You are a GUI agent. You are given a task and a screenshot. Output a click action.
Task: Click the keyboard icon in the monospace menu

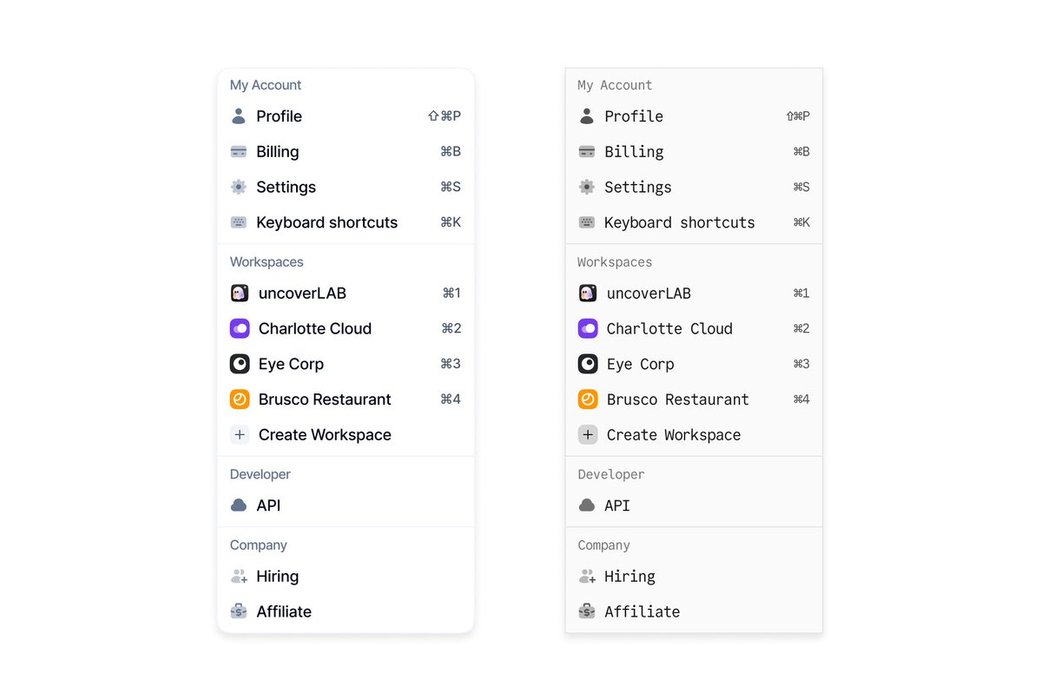coord(587,223)
